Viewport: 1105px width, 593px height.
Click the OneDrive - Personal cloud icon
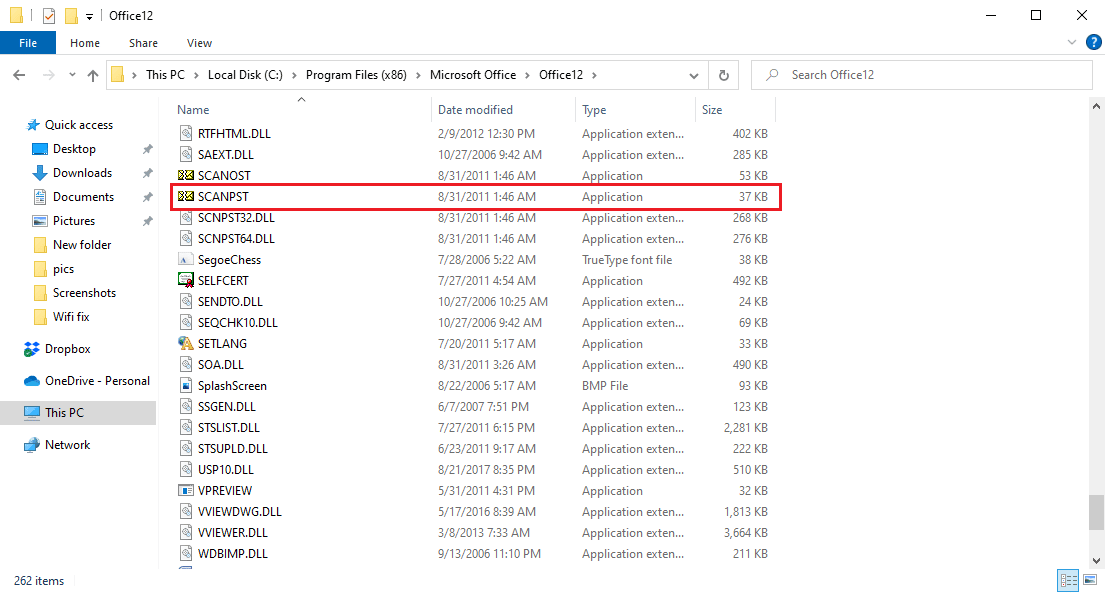pyautogui.click(x=32, y=381)
